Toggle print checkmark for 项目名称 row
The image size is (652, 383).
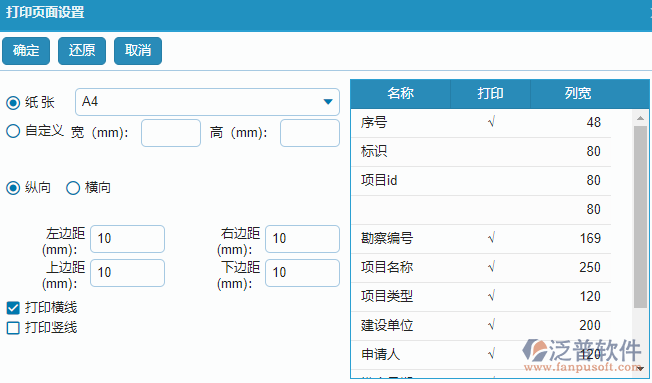[491, 267]
